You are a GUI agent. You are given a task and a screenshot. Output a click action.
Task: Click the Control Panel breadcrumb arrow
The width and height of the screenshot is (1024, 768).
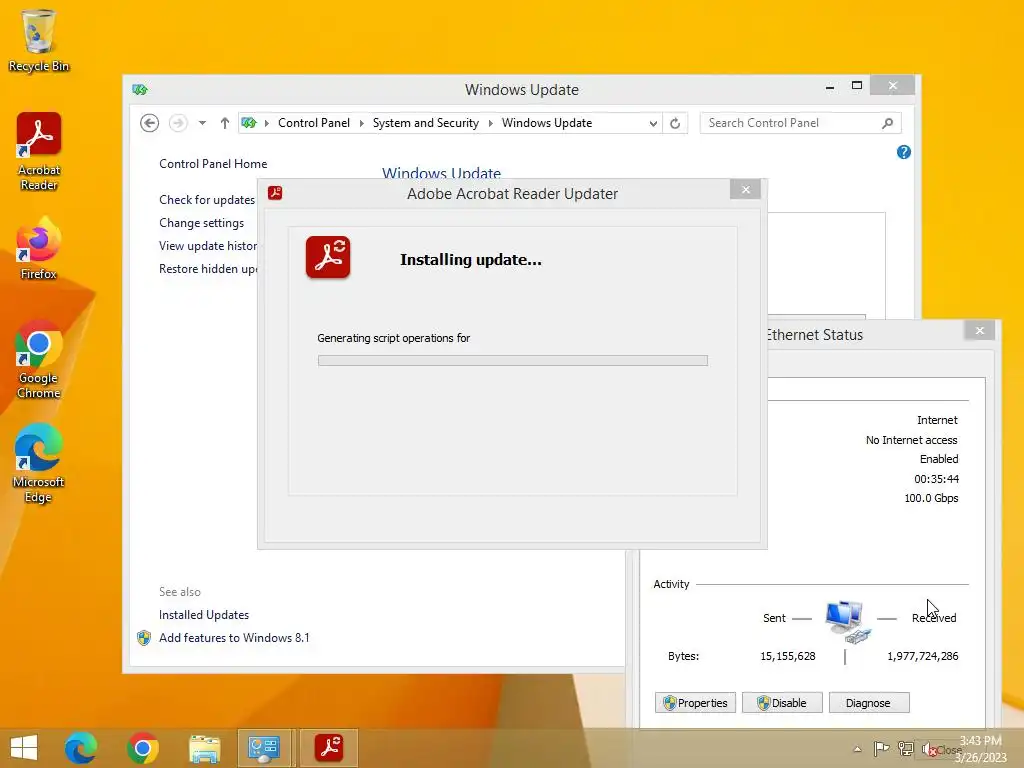(x=362, y=123)
